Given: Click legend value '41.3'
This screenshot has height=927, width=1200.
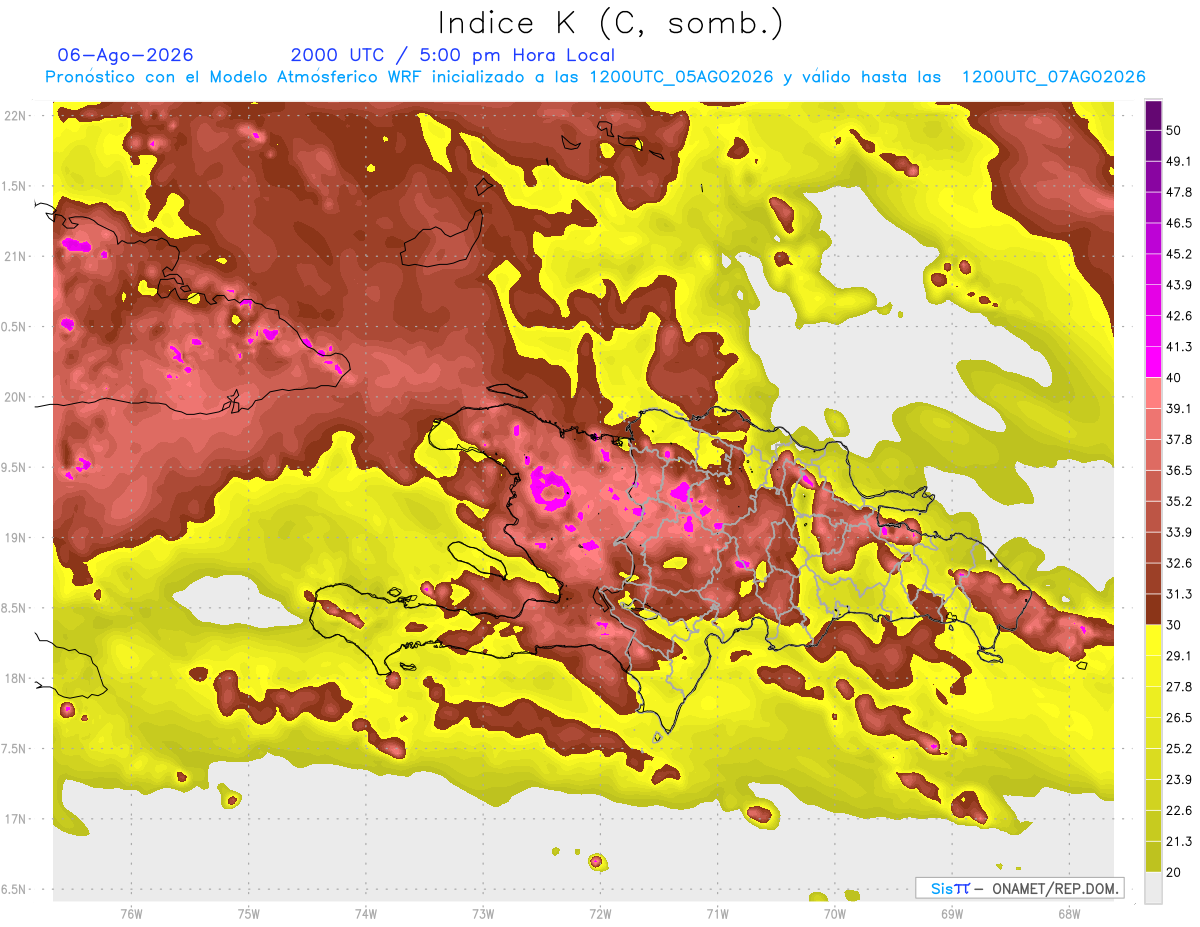Looking at the screenshot, I should [x=1179, y=347].
